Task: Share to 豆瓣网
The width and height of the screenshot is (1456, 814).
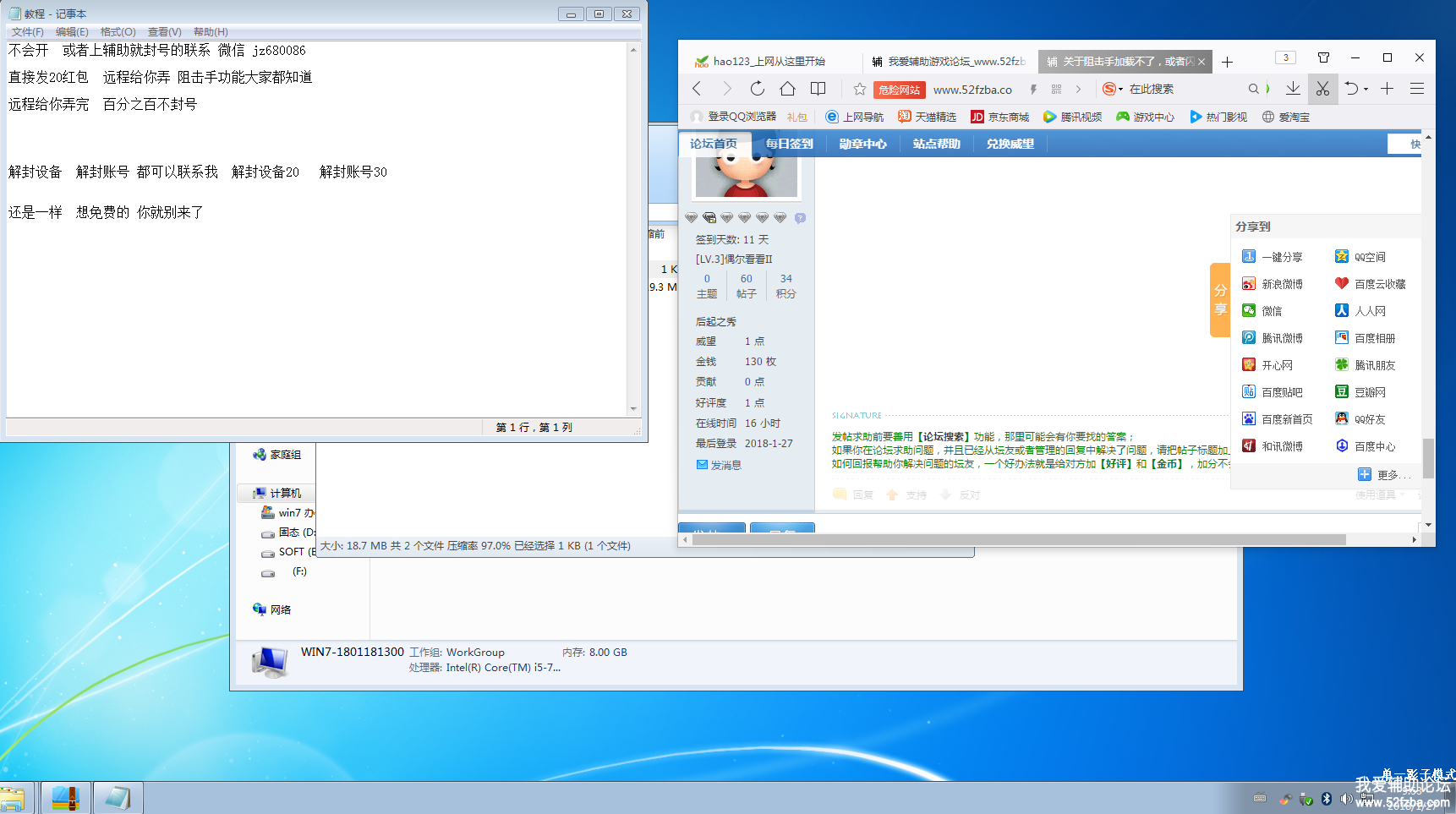Action: click(x=1360, y=392)
